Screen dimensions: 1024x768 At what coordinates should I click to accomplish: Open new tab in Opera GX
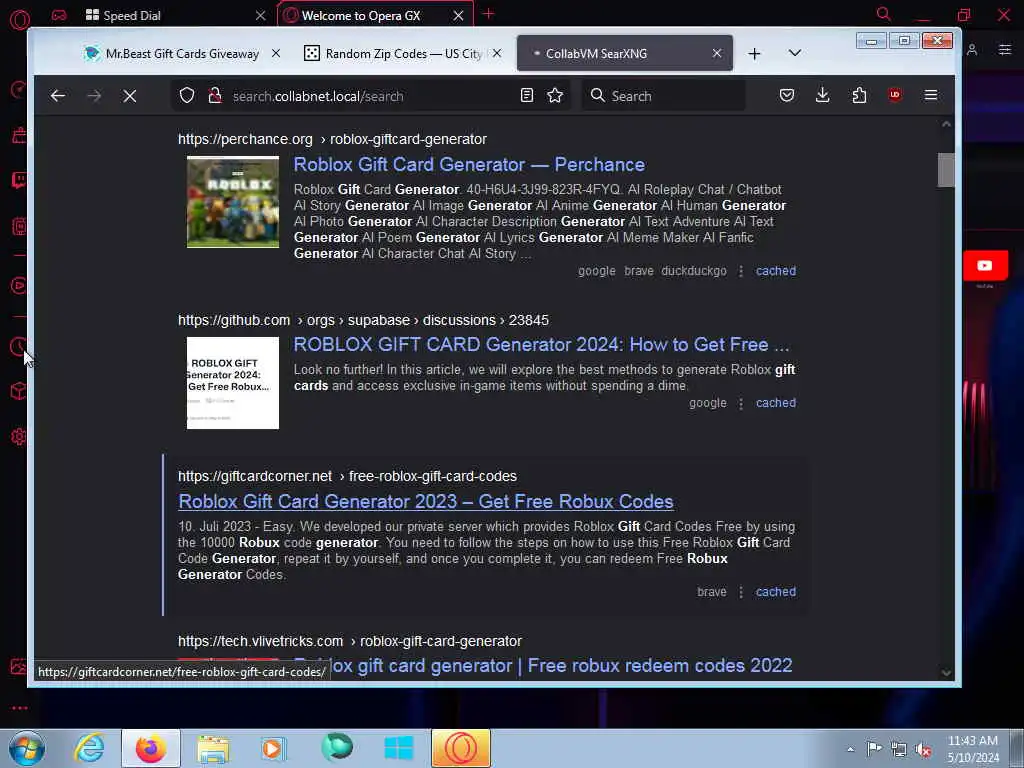(x=488, y=14)
